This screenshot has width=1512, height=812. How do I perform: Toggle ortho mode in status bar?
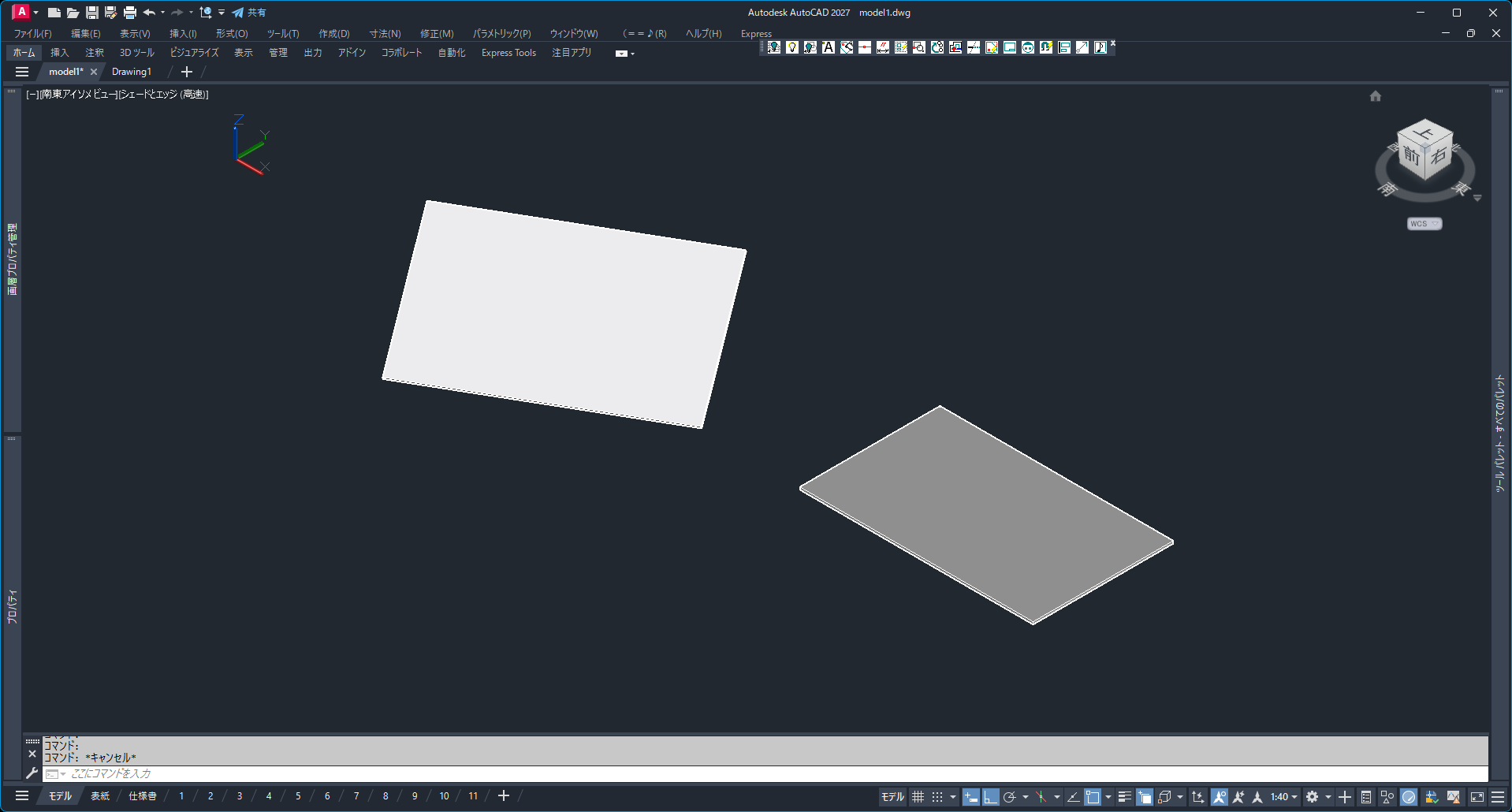tap(990, 797)
